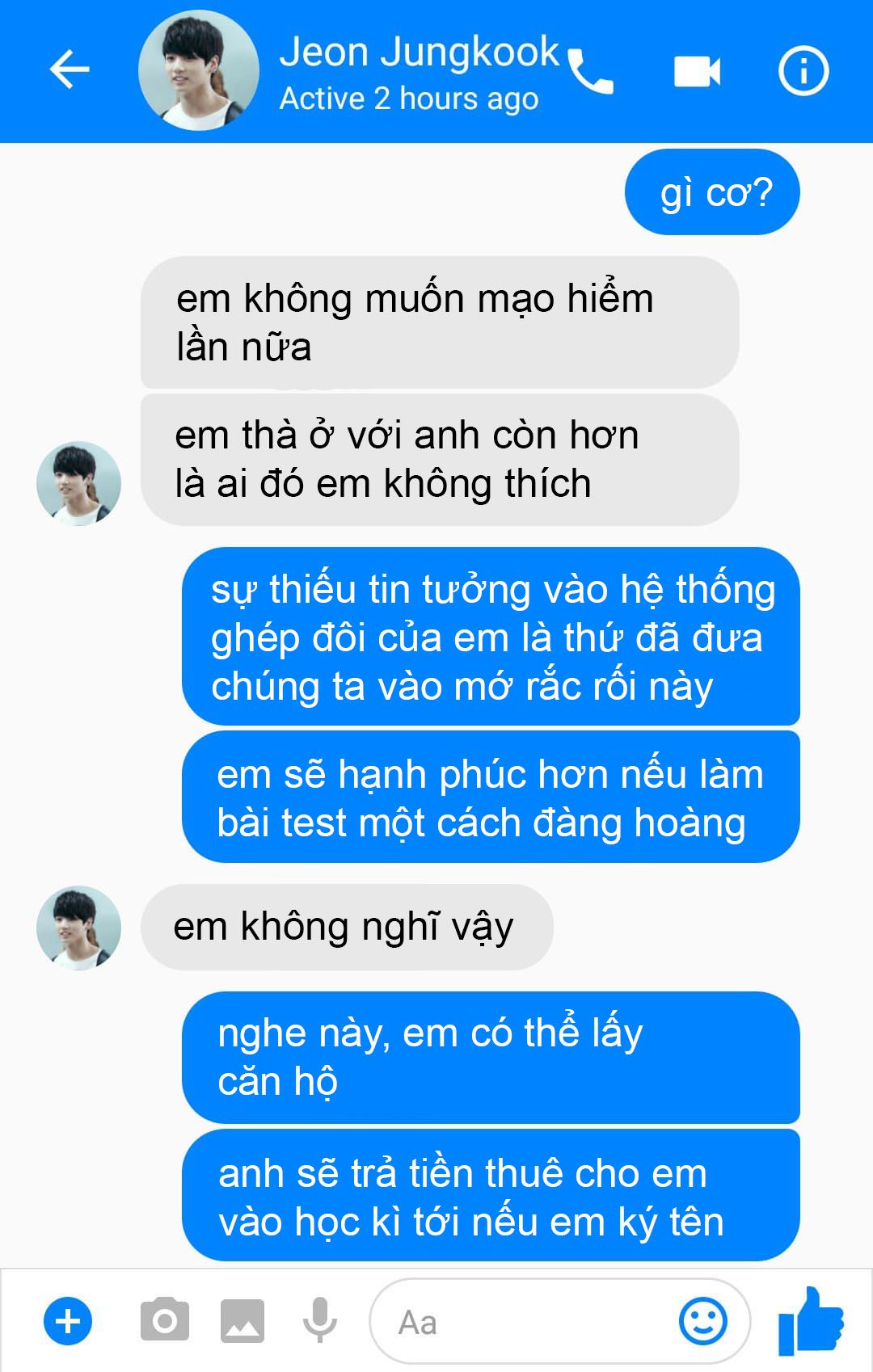Tap avatar beside 'em thà ở với anh' message
The width and height of the screenshot is (873, 1372).
click(x=78, y=483)
